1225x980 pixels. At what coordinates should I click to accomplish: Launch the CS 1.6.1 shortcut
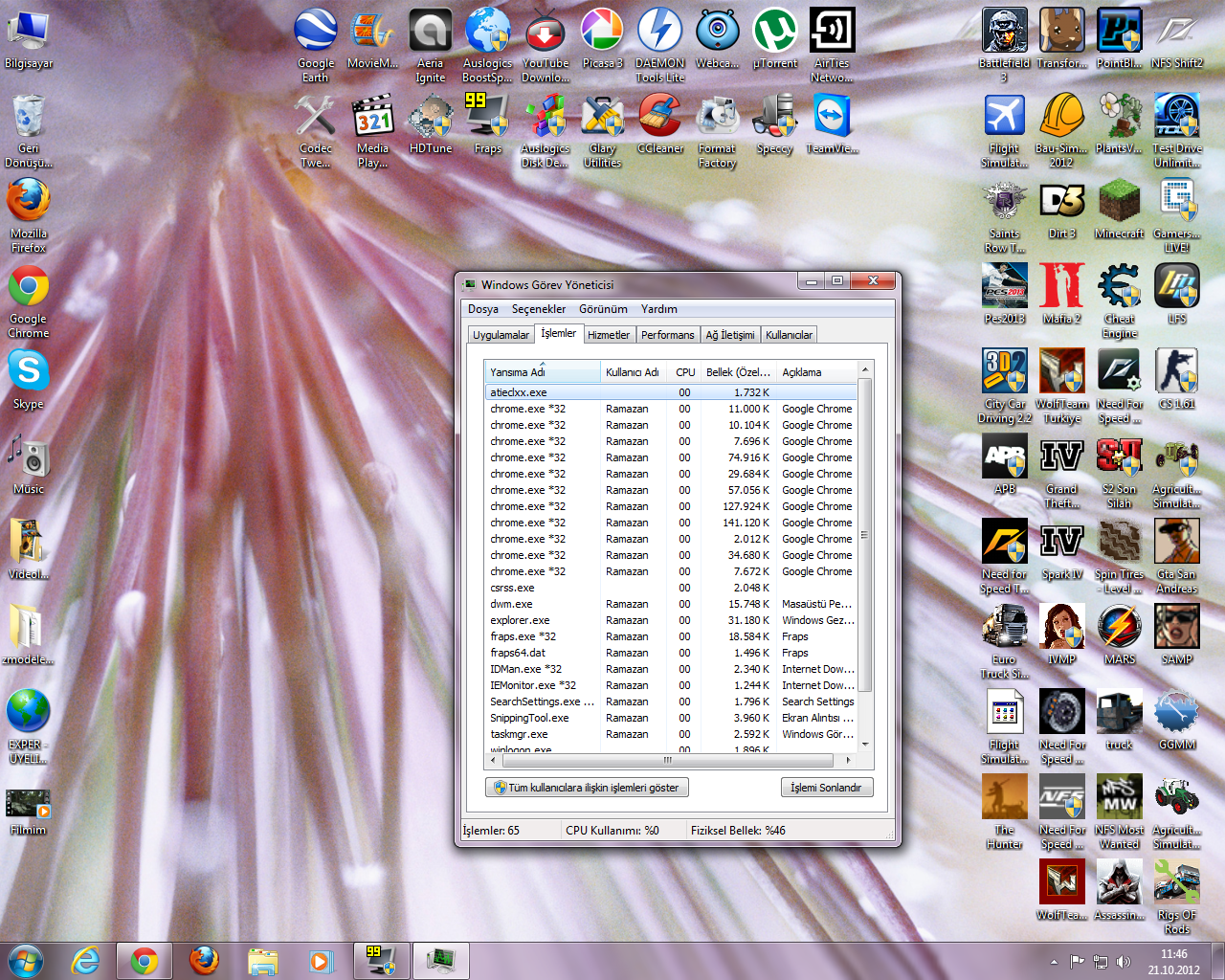click(x=1176, y=379)
